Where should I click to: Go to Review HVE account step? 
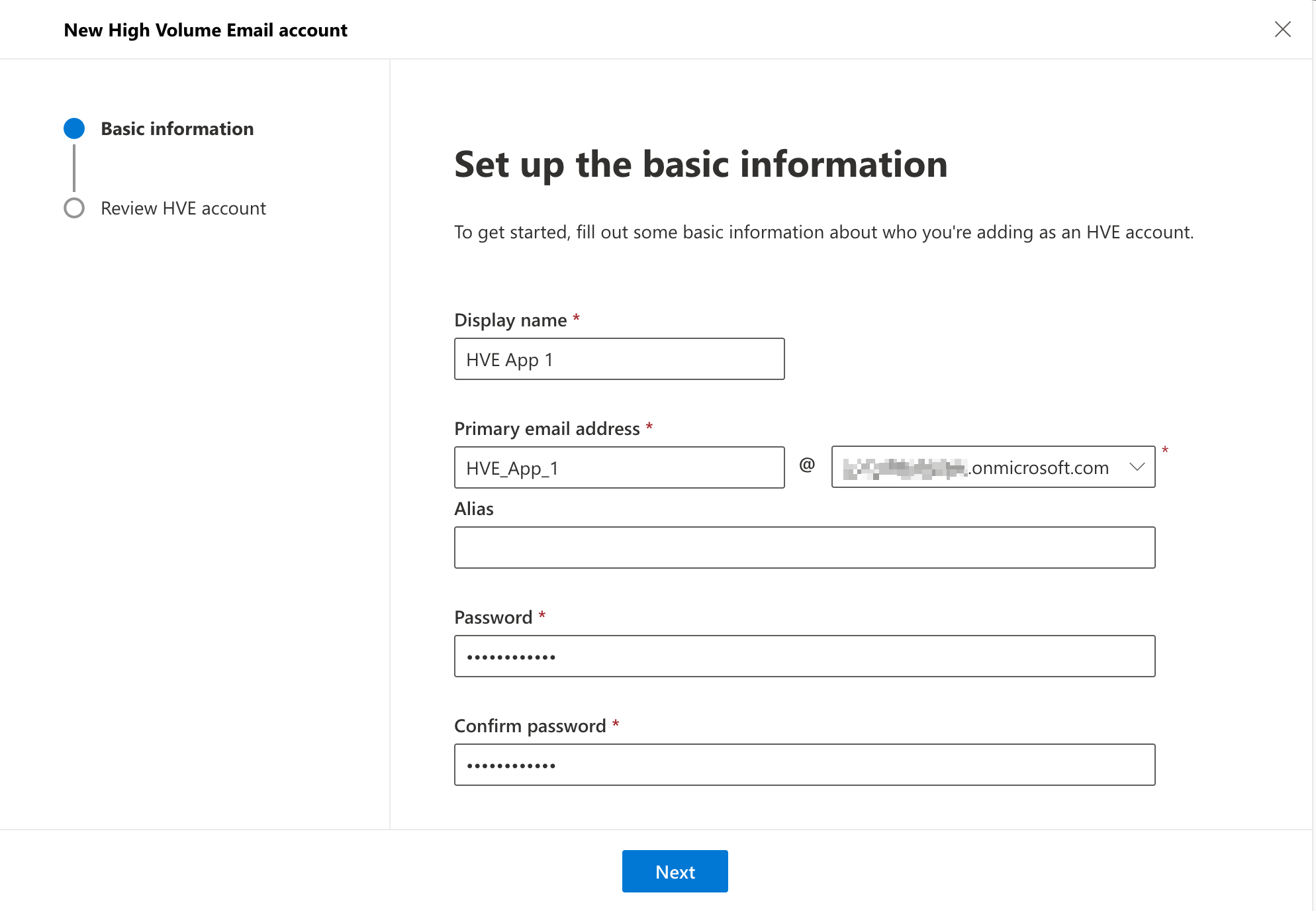pyautogui.click(x=183, y=208)
